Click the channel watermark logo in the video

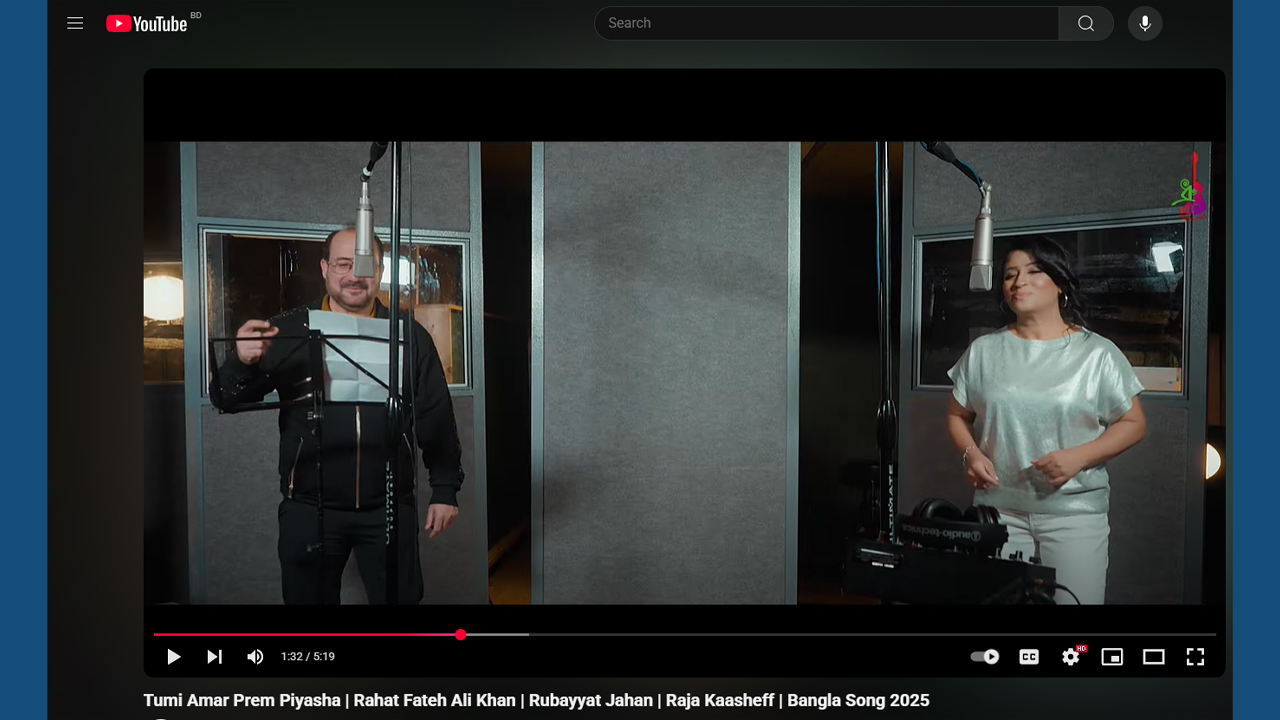pyautogui.click(x=1190, y=189)
